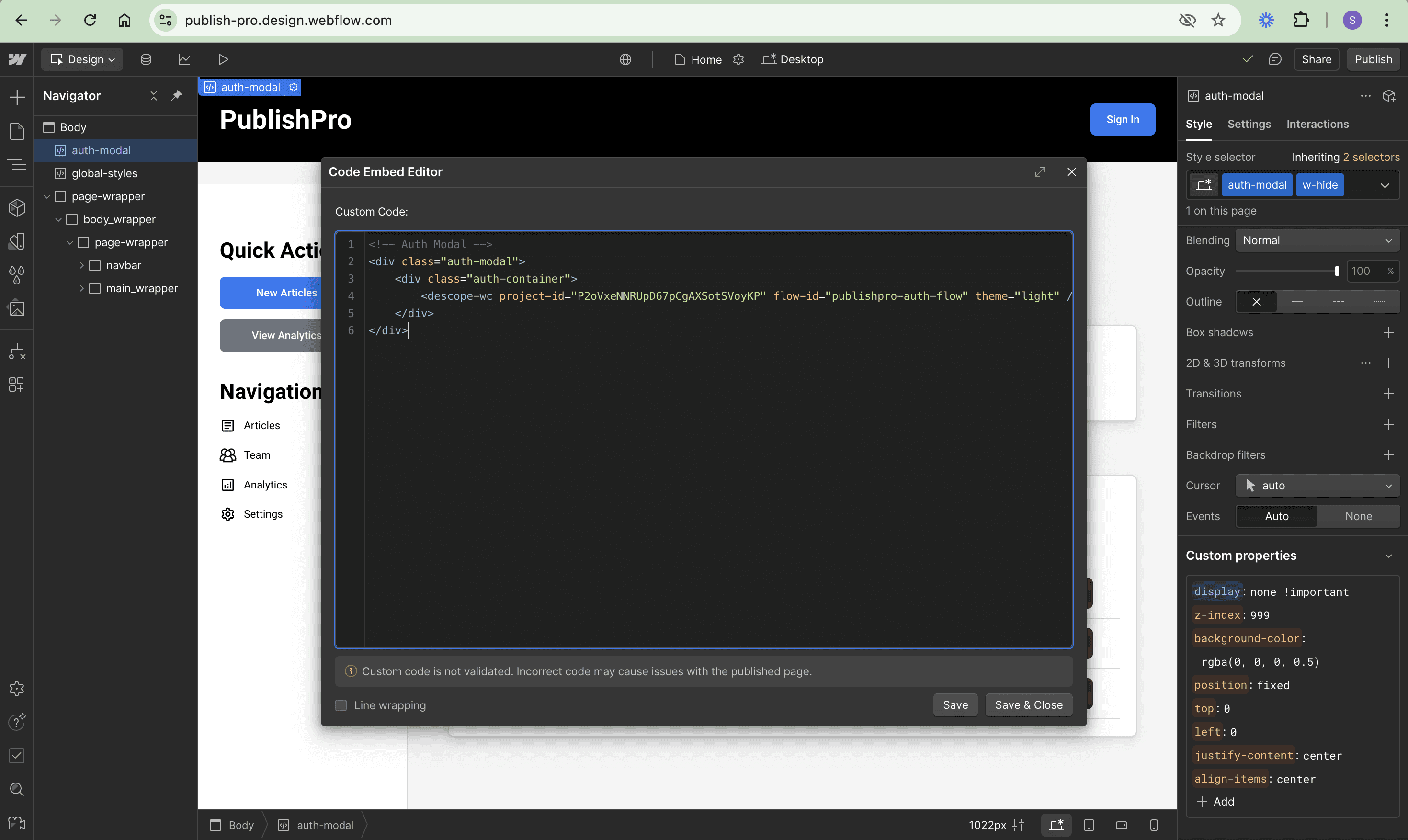The width and height of the screenshot is (1408, 840).
Task: Adjust the Opacity slider handle
Action: [1337, 271]
